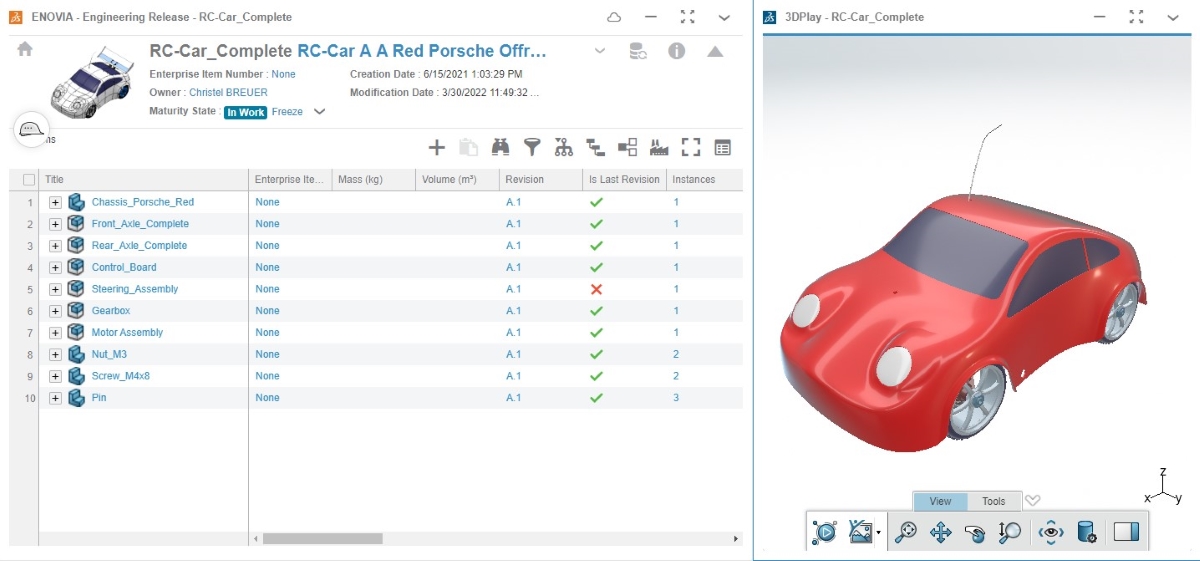Expand the Gearbox node
This screenshot has width=1200, height=561.
point(55,311)
